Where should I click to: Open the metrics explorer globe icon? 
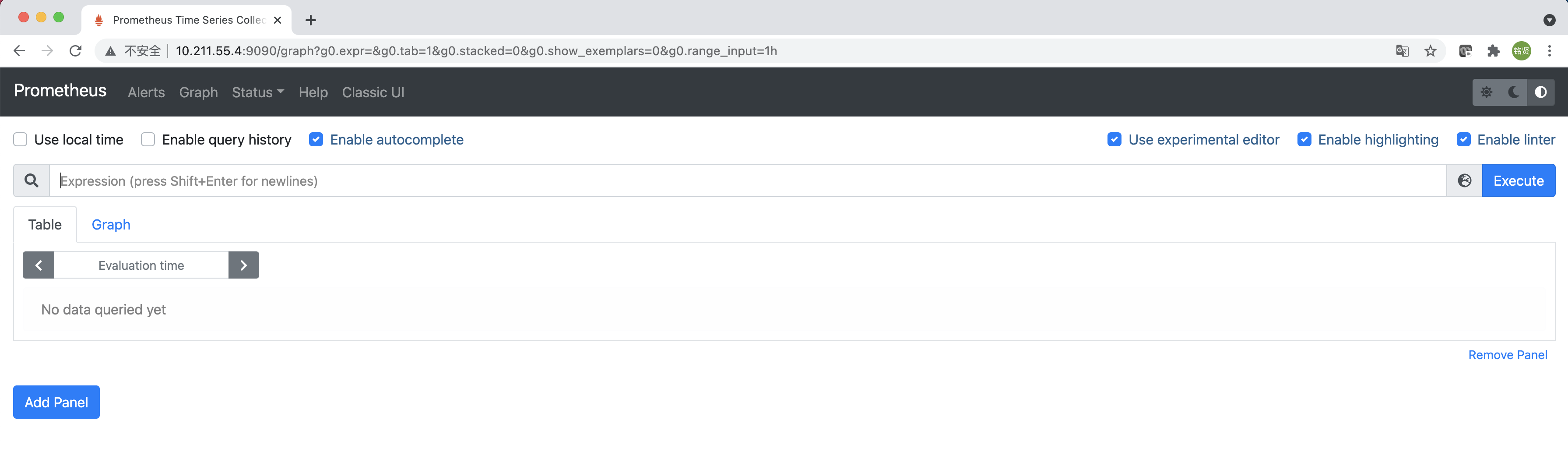[1465, 180]
